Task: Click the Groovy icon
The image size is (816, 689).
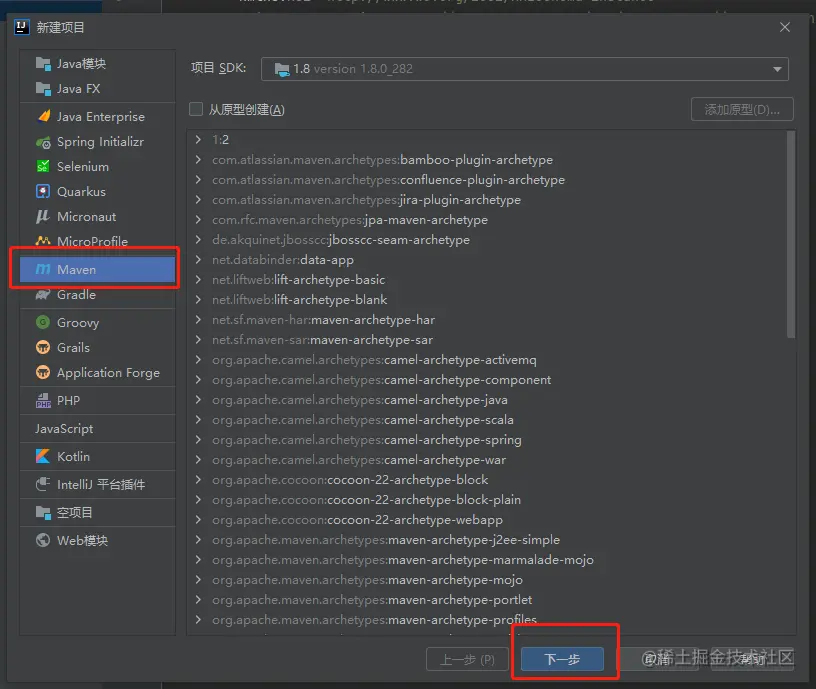Action: click(x=43, y=322)
